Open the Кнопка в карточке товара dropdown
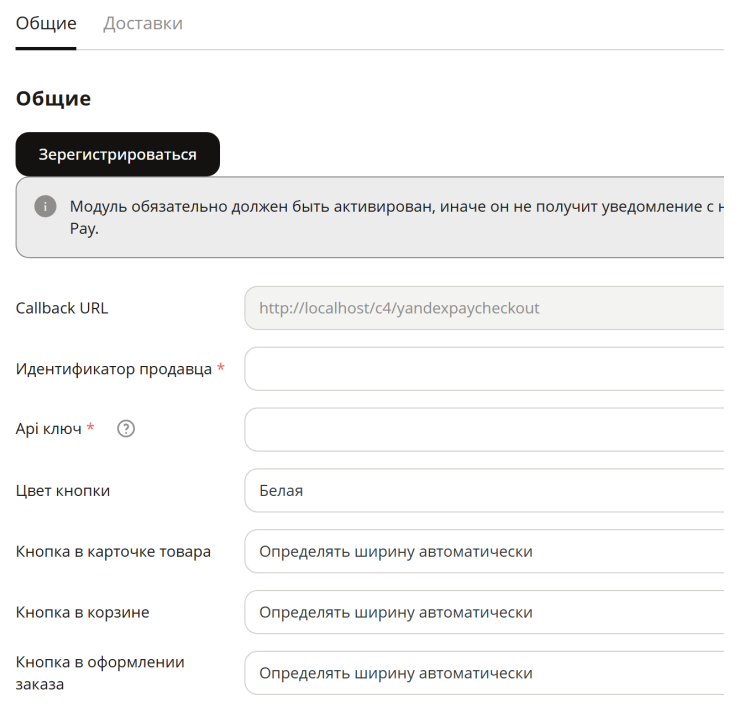The height and width of the screenshot is (705, 740). (x=484, y=551)
